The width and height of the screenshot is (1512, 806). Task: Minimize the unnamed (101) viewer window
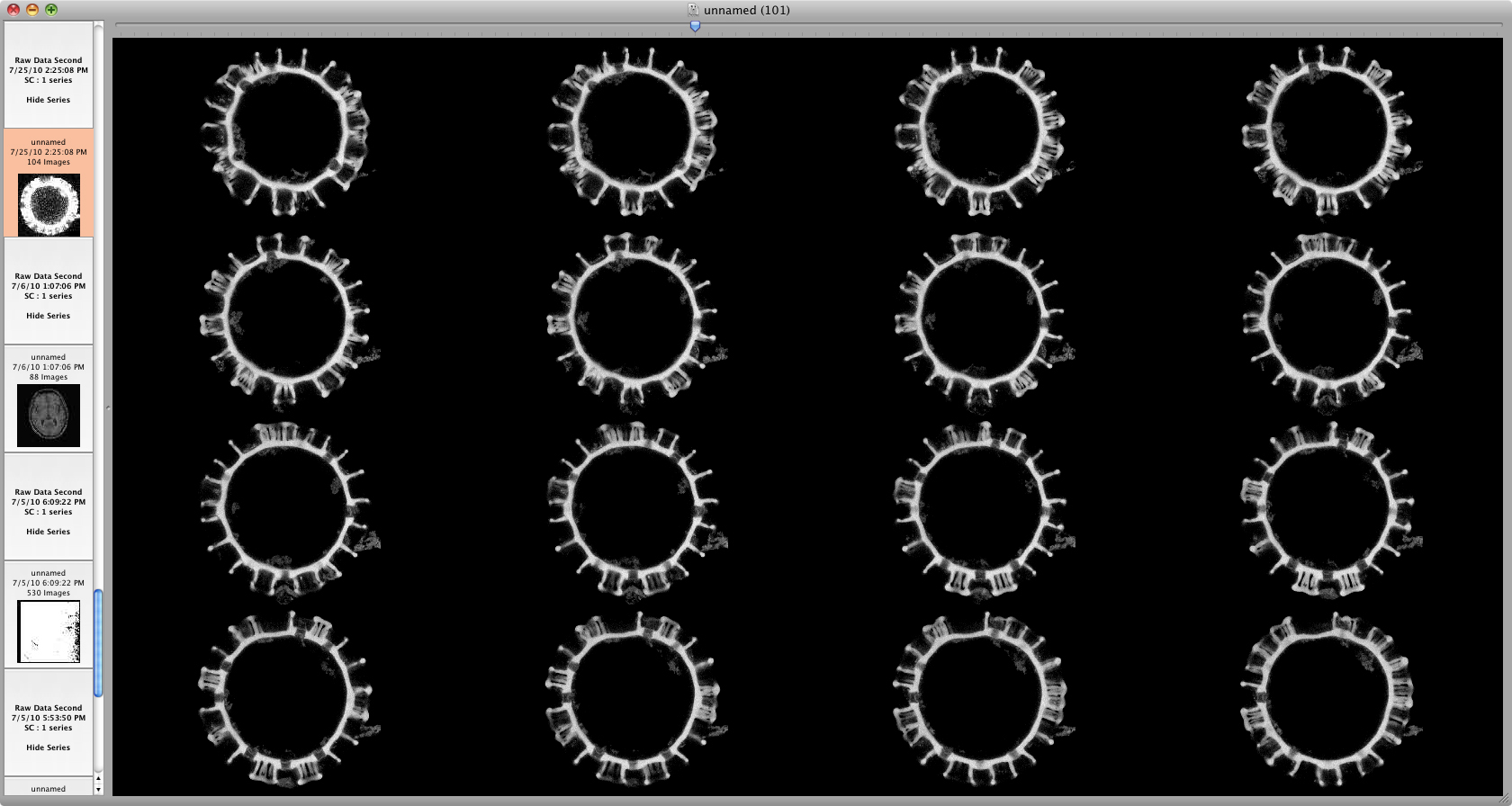pos(32,10)
